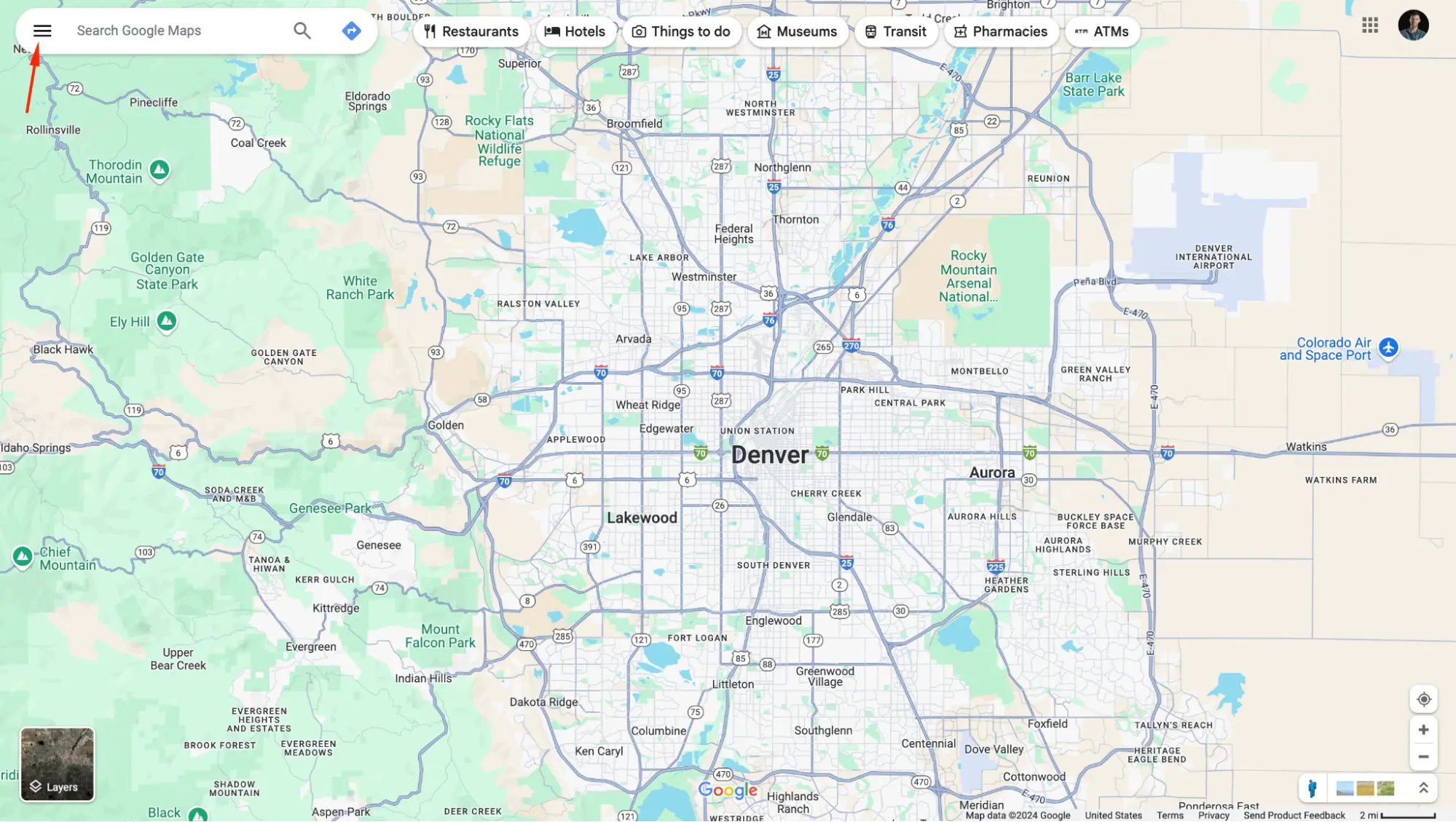Toggle the Layers satellite view

(x=57, y=764)
